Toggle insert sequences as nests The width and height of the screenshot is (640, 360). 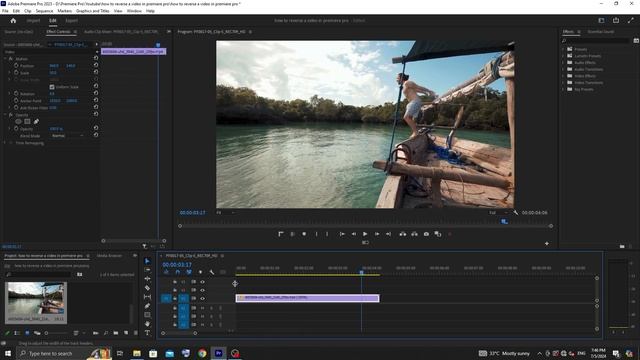(166, 272)
